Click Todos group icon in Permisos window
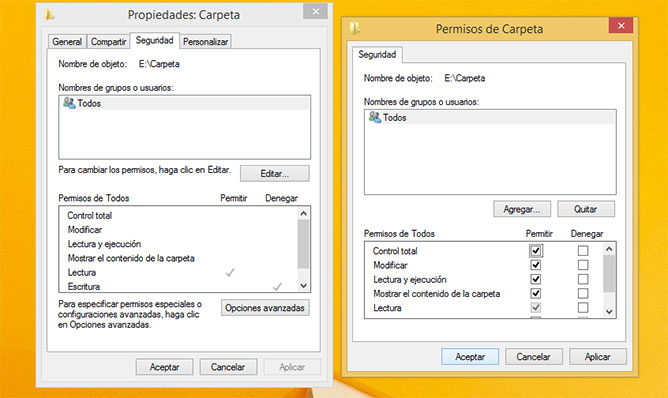Screen dimensions: 668x398 [374, 117]
